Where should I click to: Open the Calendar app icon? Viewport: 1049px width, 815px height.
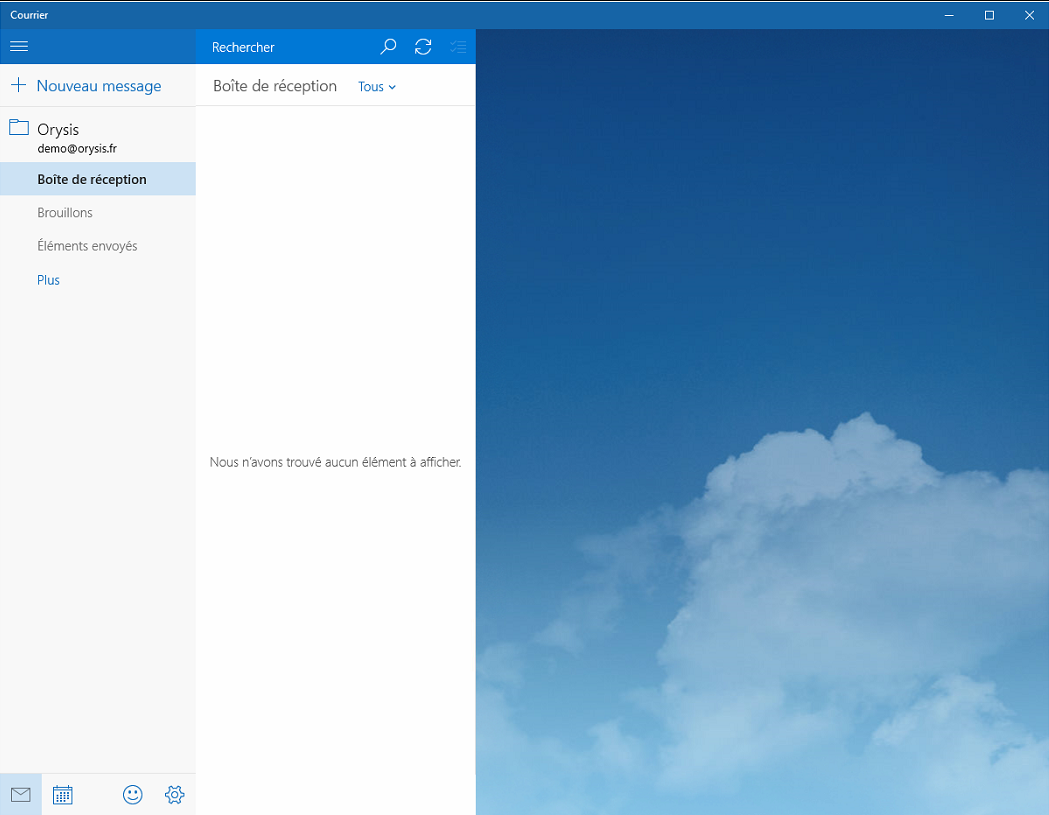point(63,795)
